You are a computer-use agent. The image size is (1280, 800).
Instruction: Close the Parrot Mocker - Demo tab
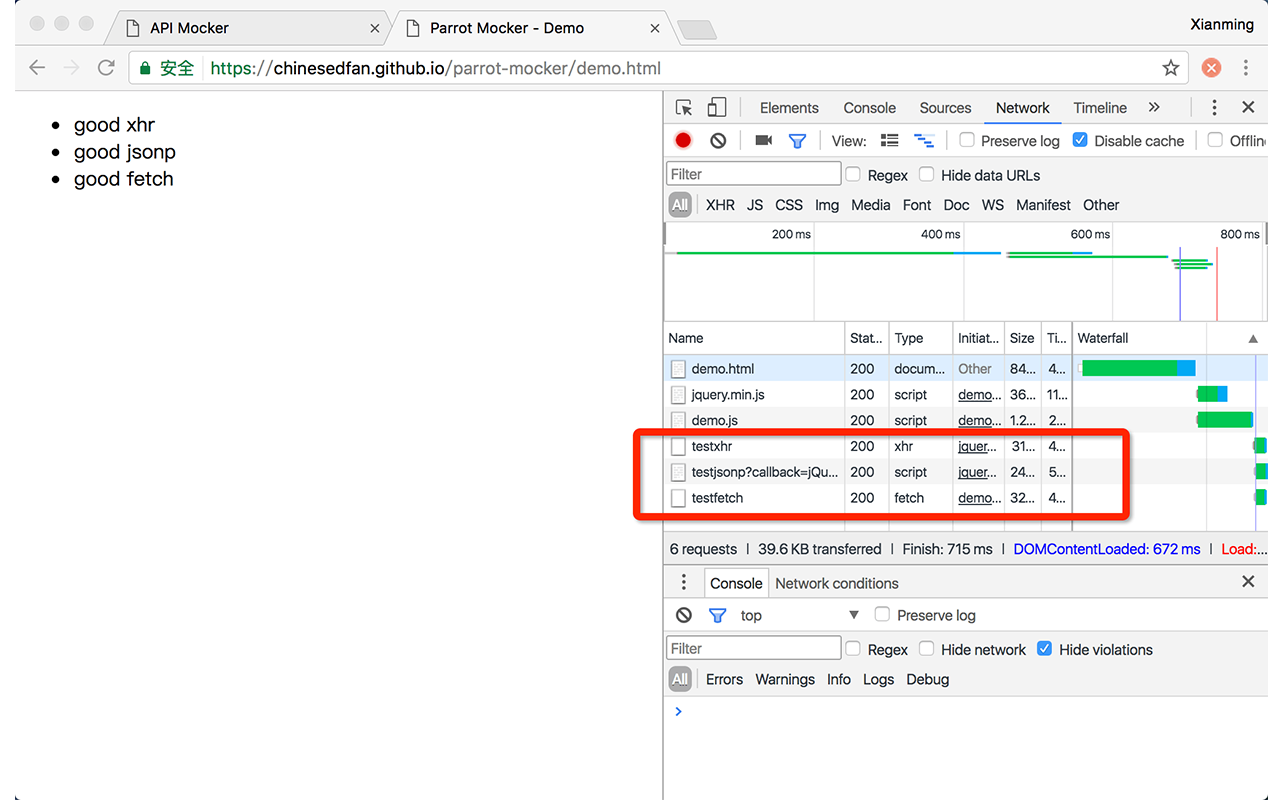tap(655, 28)
